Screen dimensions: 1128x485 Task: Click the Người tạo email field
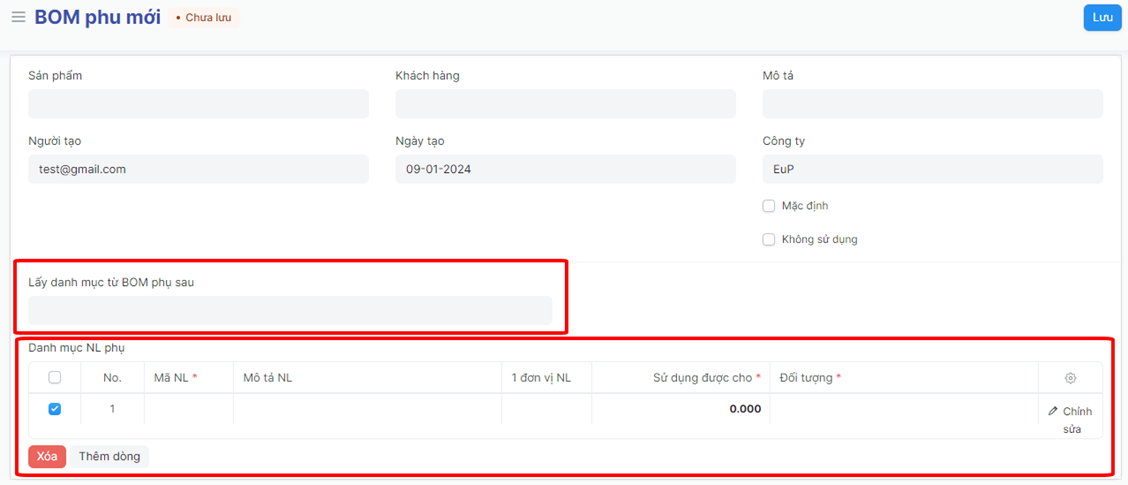tap(198, 169)
